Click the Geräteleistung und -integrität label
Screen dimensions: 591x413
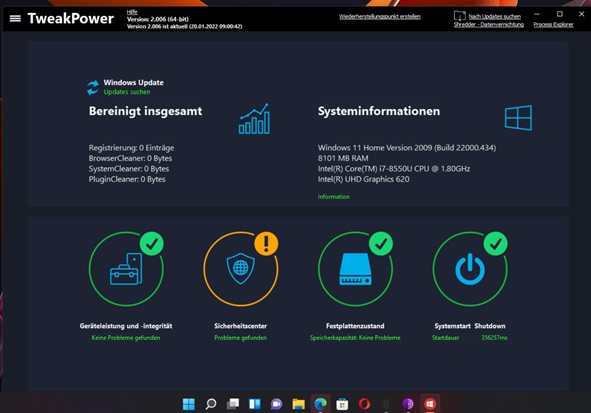[x=126, y=326]
